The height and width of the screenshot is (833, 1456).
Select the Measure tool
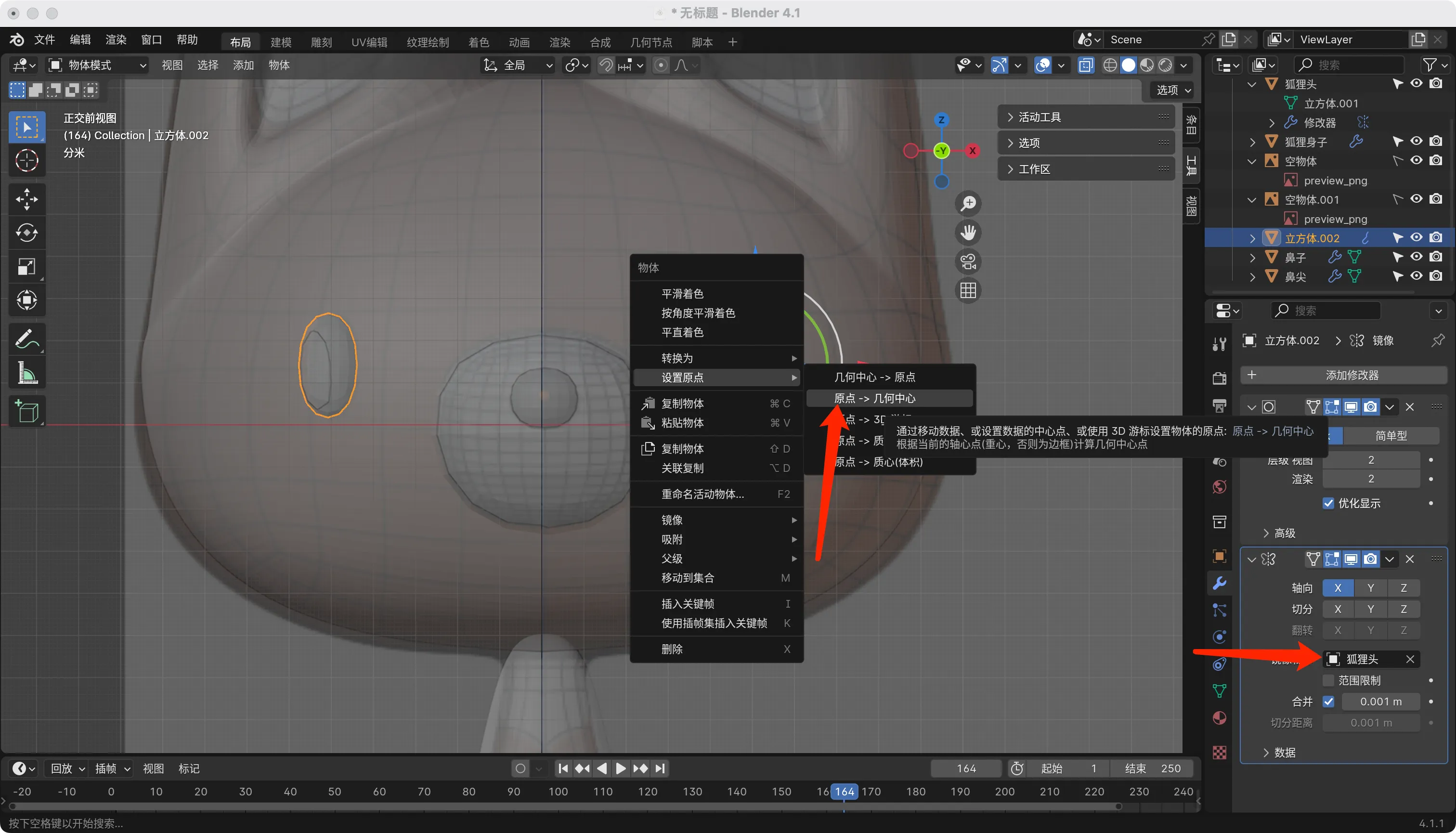[x=26, y=373]
